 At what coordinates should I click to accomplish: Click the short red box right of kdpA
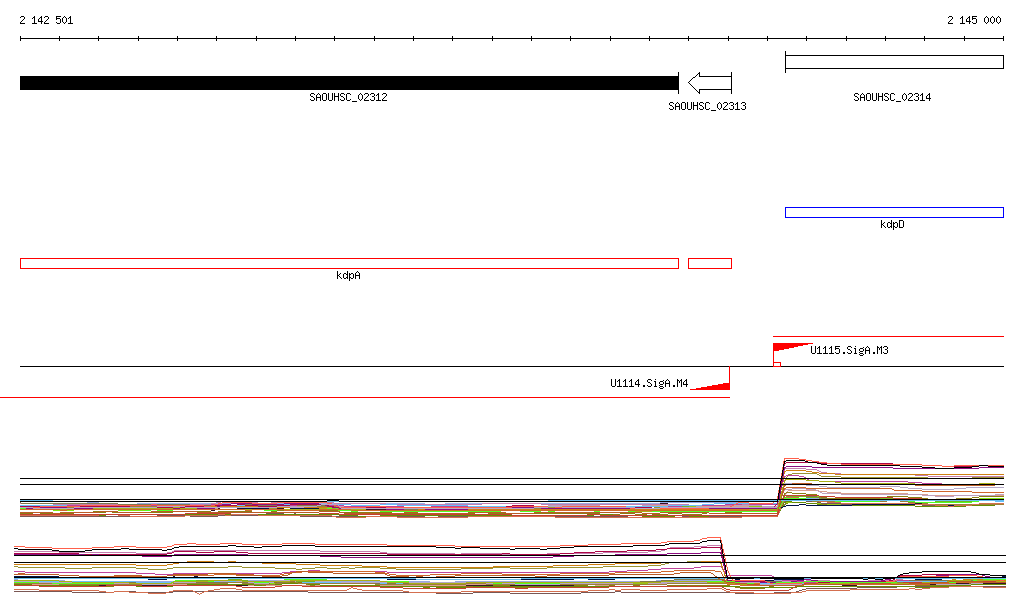710,263
